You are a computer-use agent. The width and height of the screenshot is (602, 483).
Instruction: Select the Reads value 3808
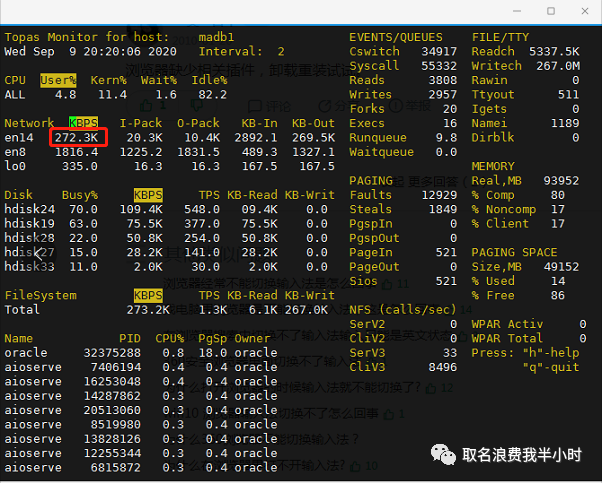coord(443,80)
